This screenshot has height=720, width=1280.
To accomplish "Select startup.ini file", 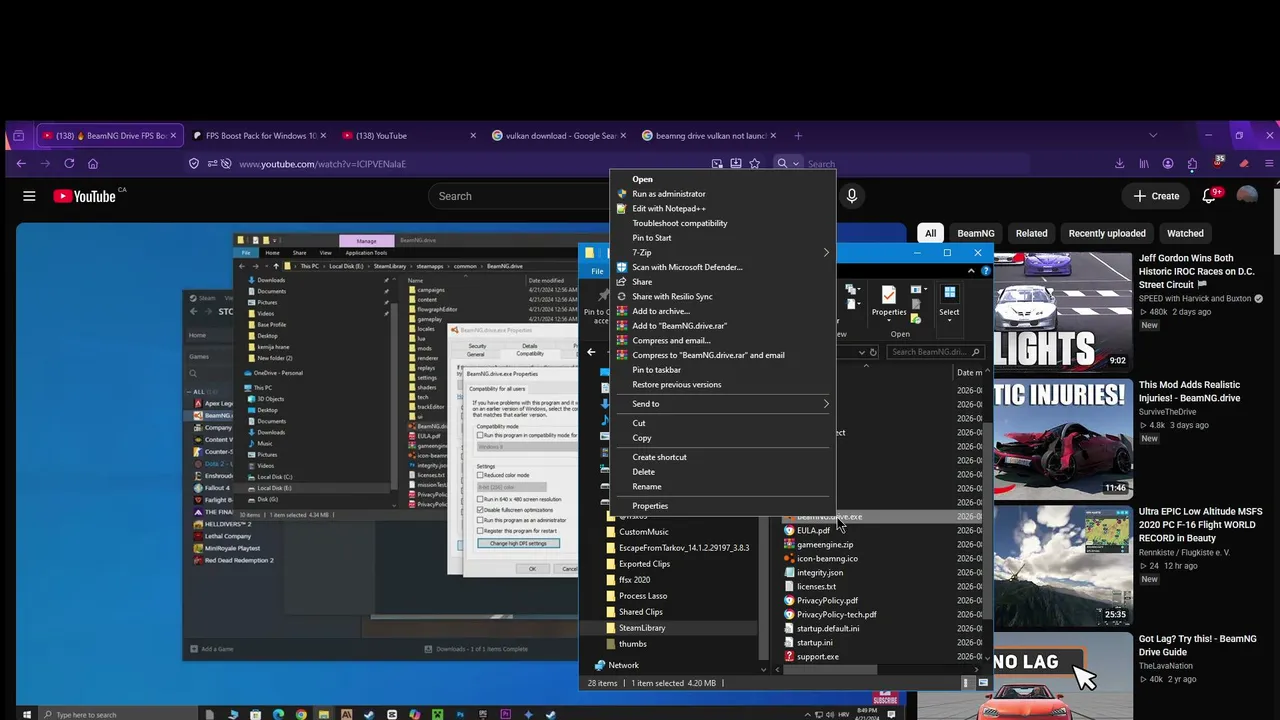I will coord(815,643).
